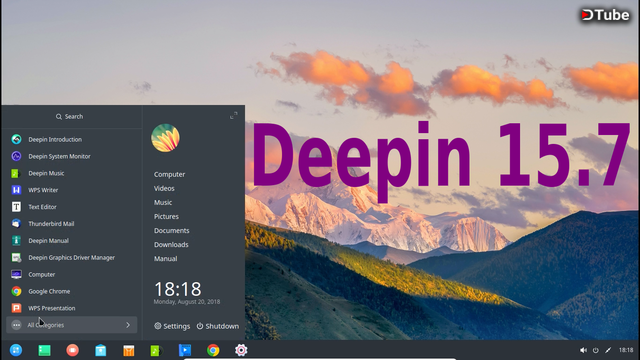Image resolution: width=640 pixels, height=360 pixels.
Task: Click the dock clock showing 18:18
Action: pyautogui.click(x=626, y=350)
